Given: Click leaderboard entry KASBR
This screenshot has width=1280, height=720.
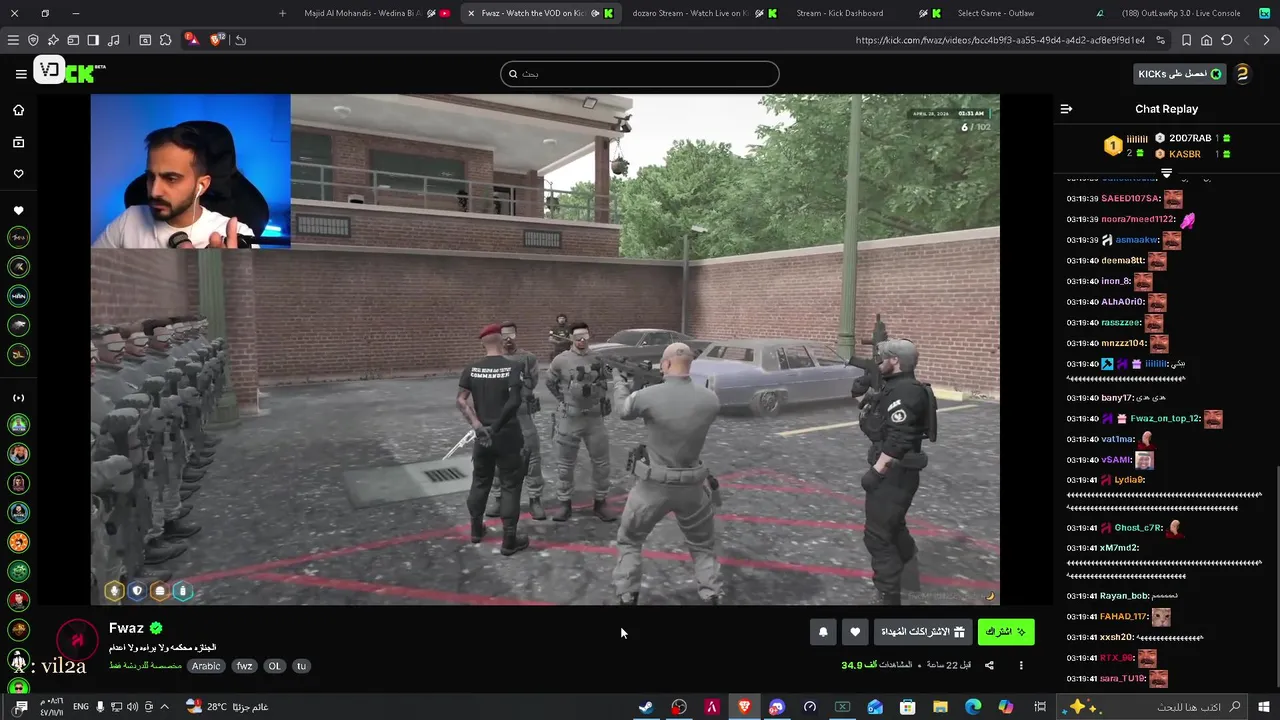Looking at the screenshot, I should (1185, 154).
